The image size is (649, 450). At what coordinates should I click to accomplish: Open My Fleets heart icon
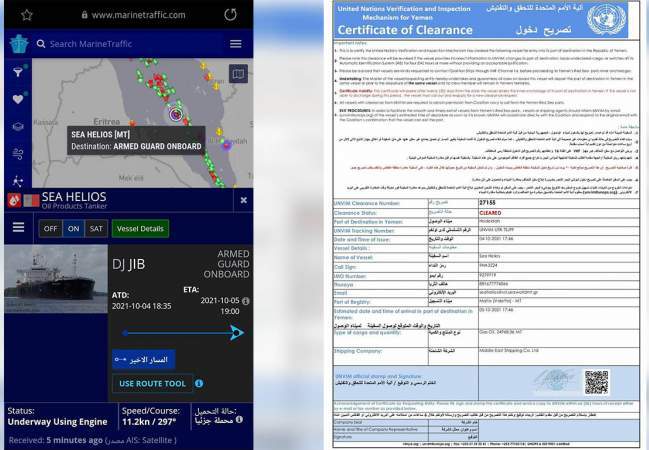pos(18,99)
